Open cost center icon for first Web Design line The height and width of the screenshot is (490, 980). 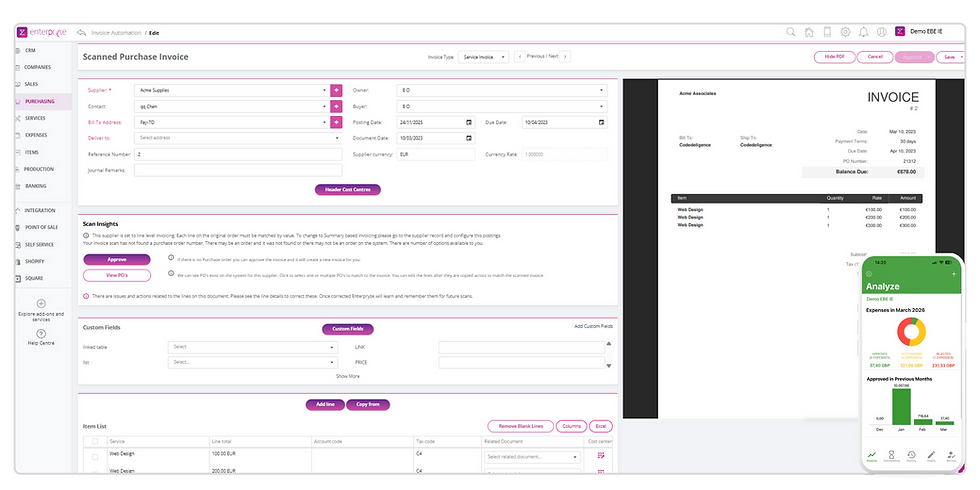coord(601,456)
